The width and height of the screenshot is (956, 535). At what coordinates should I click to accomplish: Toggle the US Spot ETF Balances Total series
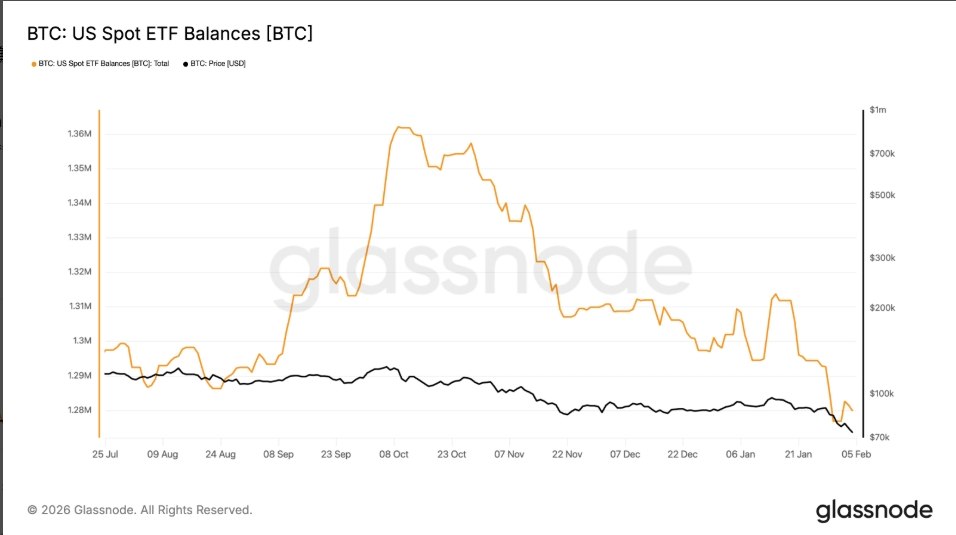(x=104, y=63)
